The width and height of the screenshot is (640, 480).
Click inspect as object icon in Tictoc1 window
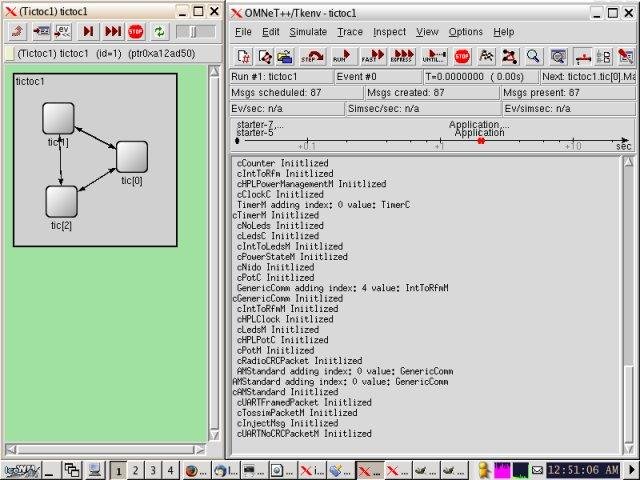pyautogui.click(x=41, y=31)
